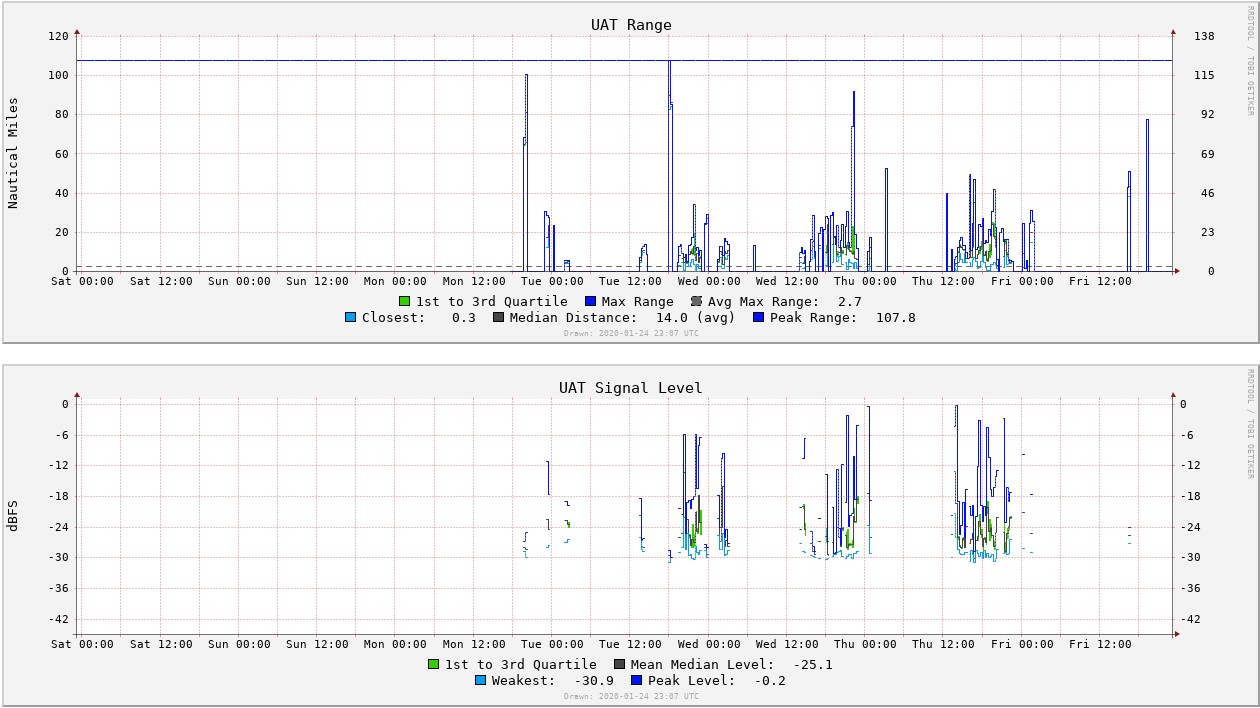Screen dimensions: 1260x708
Task: Click the UAT Signal Level chart title
Action: [631, 388]
